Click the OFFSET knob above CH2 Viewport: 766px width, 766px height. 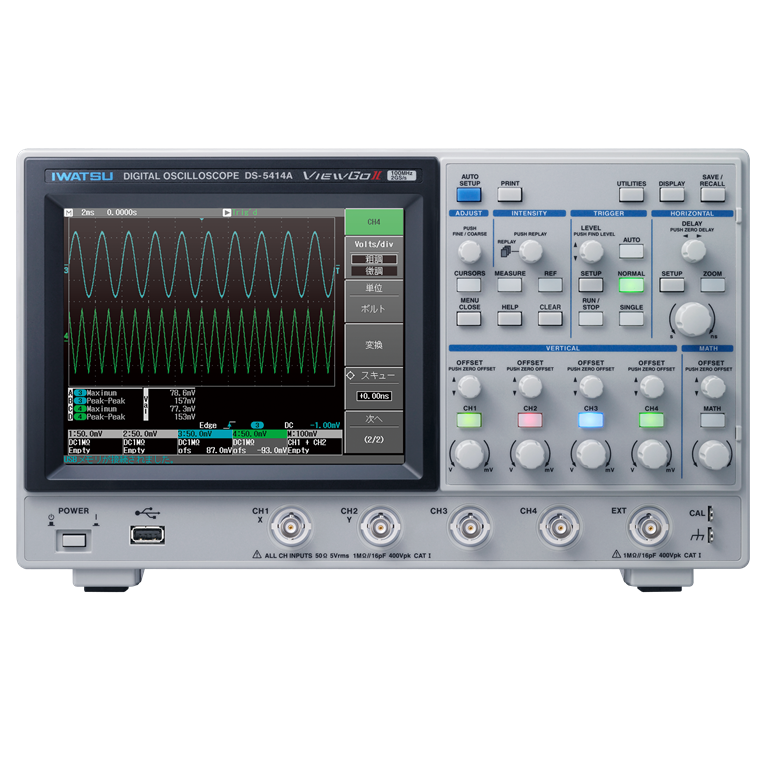pos(531,387)
